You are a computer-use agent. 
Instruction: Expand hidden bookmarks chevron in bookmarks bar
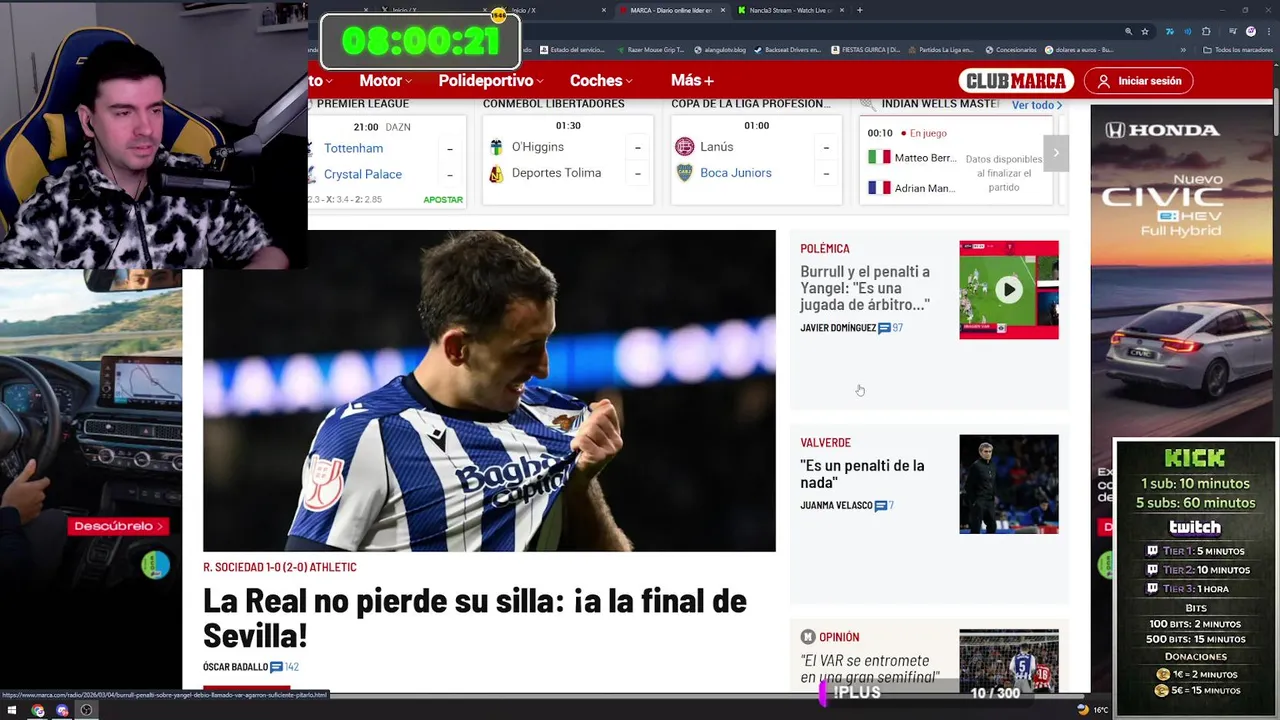(x=1183, y=50)
